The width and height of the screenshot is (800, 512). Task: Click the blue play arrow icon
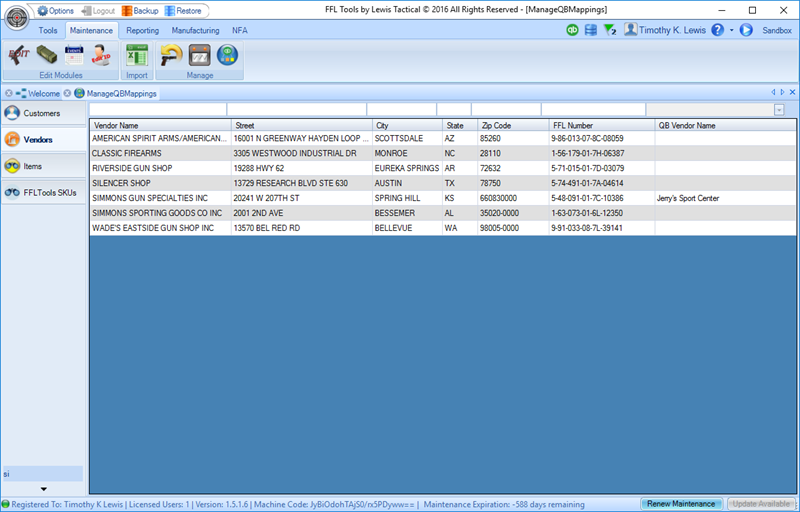coord(746,30)
